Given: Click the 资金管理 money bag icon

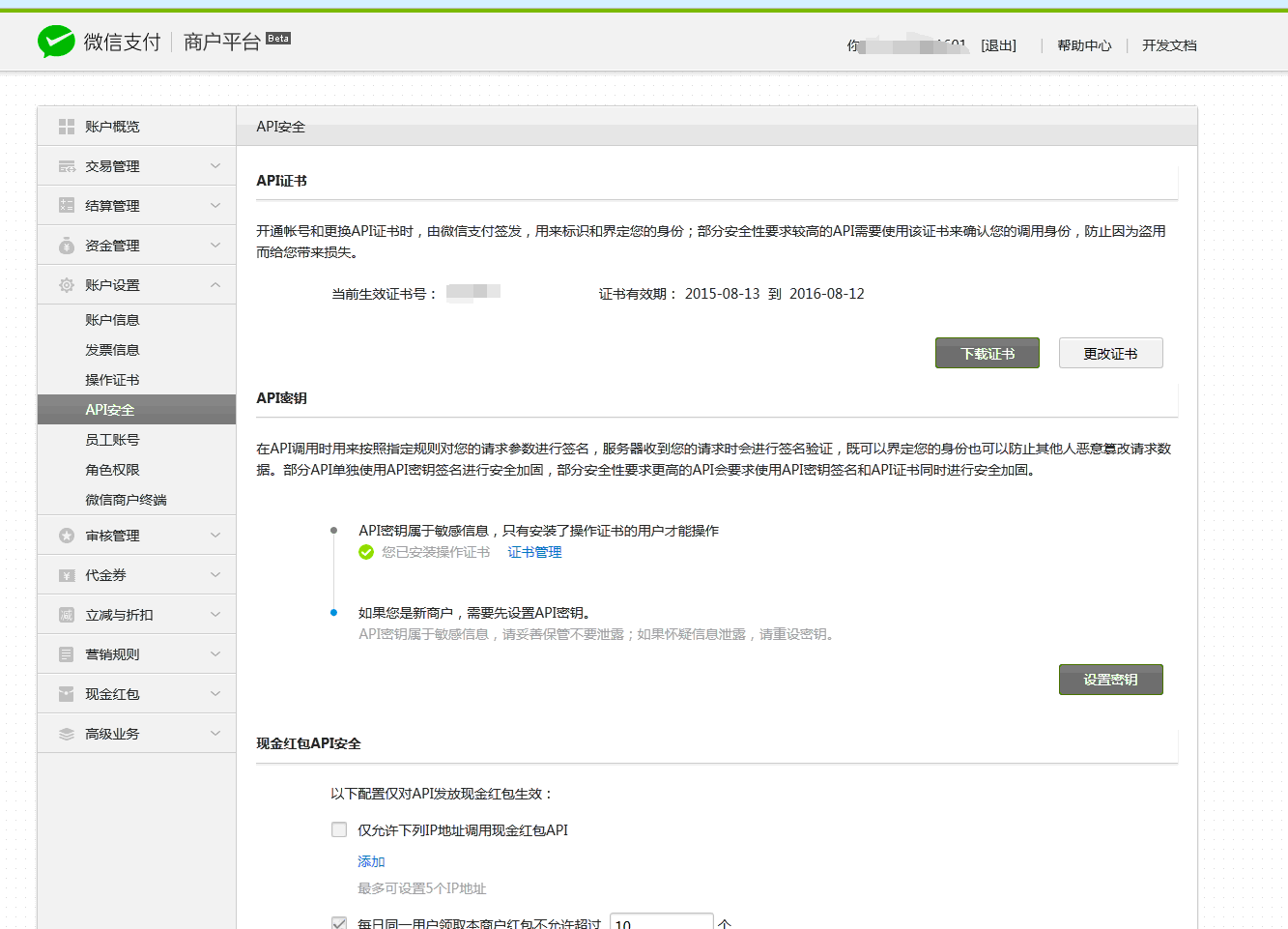Looking at the screenshot, I should point(67,246).
